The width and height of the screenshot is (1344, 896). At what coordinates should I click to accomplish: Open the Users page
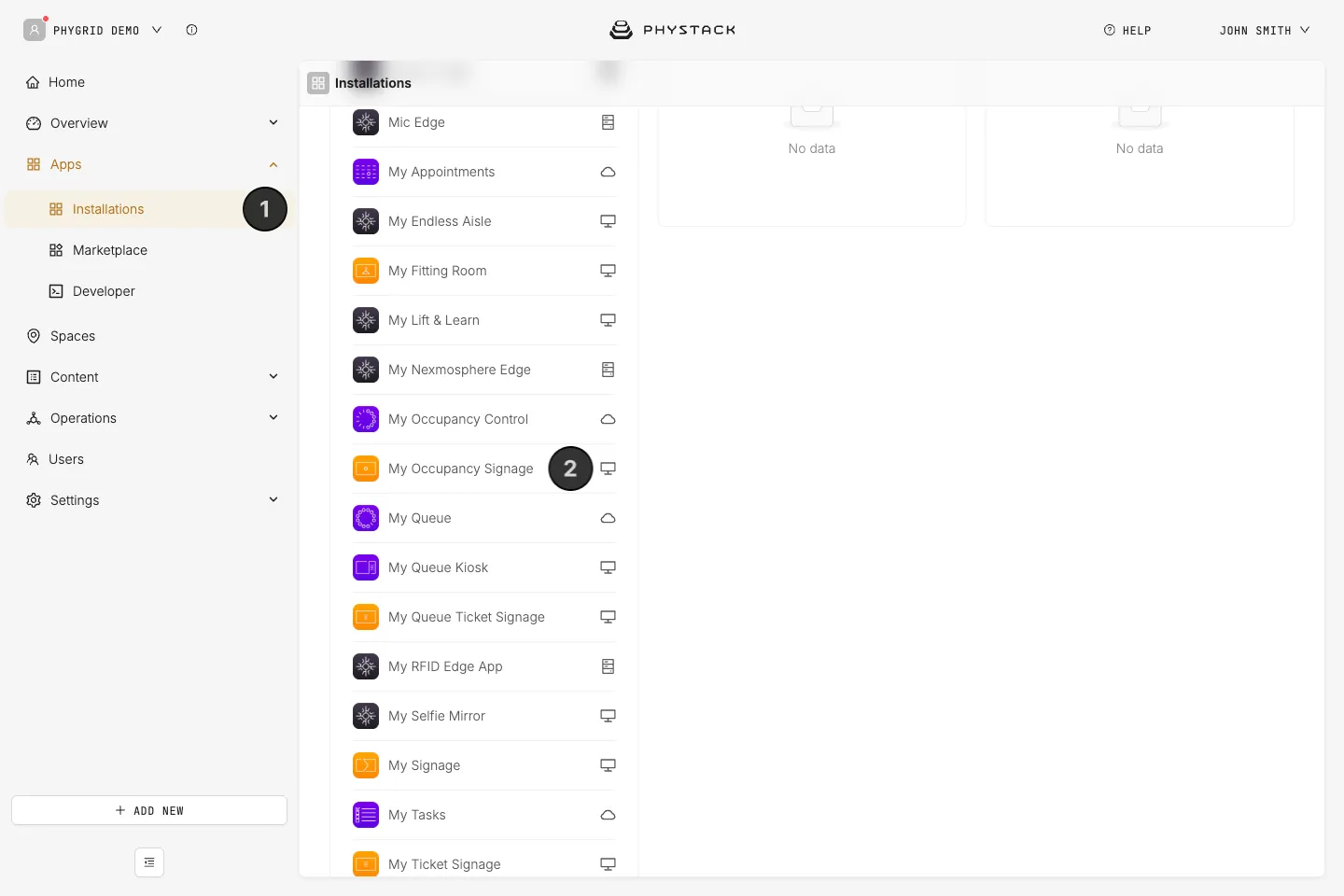click(149, 459)
